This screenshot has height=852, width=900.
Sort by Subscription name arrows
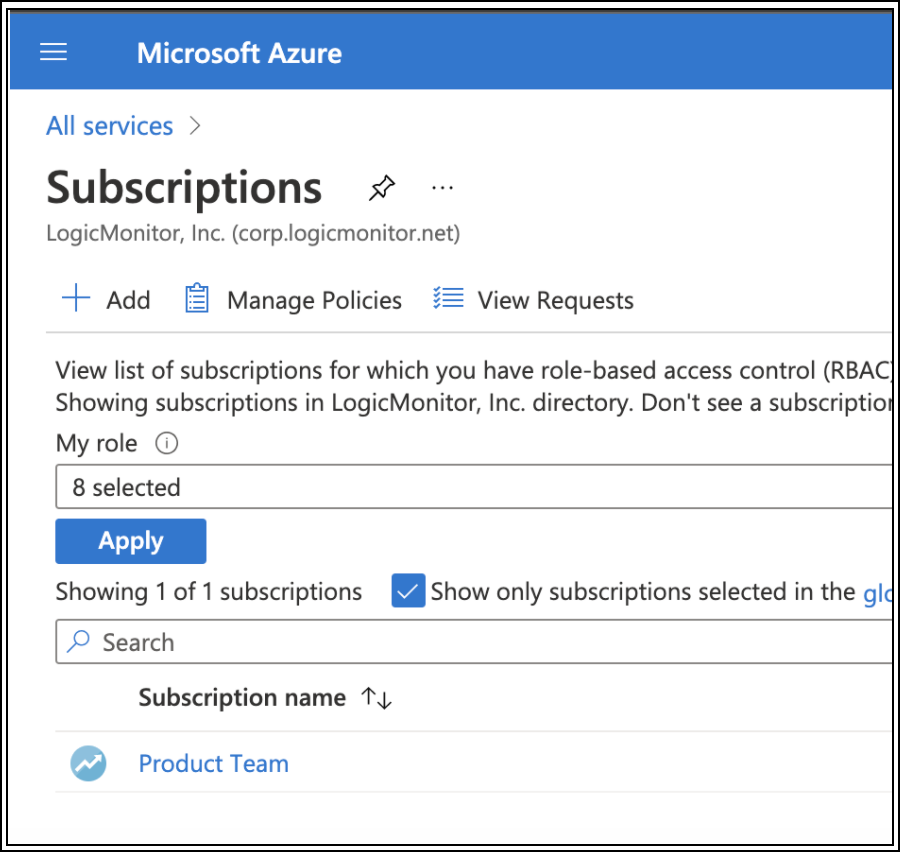pos(376,698)
